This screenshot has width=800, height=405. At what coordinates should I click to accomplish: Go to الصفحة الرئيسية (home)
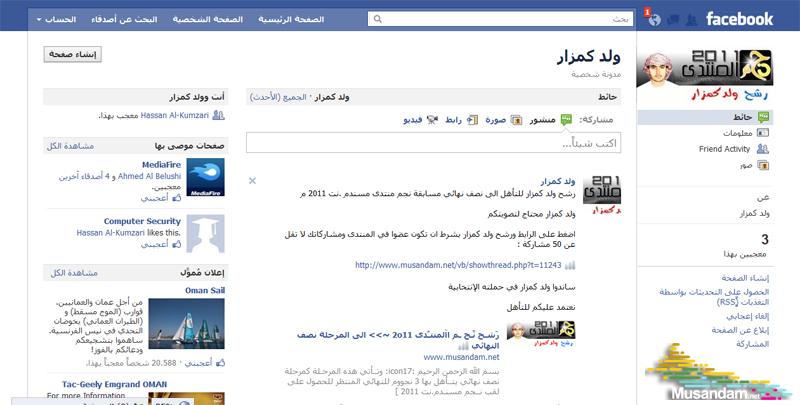[x=291, y=19]
